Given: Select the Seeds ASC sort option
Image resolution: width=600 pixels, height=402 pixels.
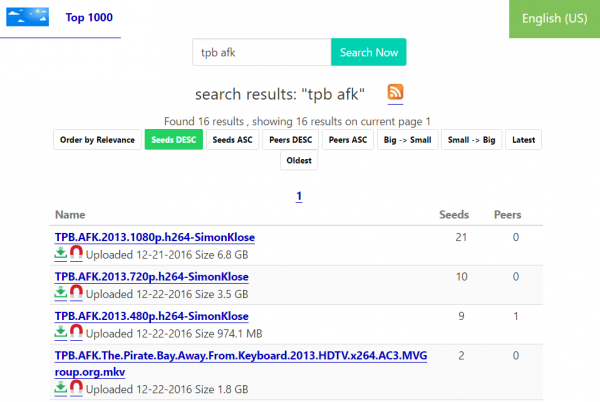Looking at the screenshot, I should click(232, 140).
